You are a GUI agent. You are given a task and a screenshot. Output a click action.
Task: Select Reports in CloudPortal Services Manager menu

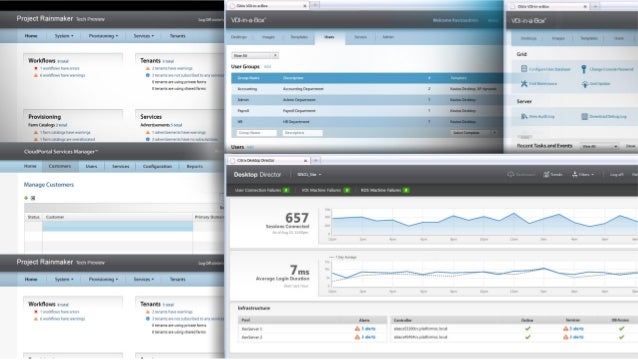click(194, 166)
